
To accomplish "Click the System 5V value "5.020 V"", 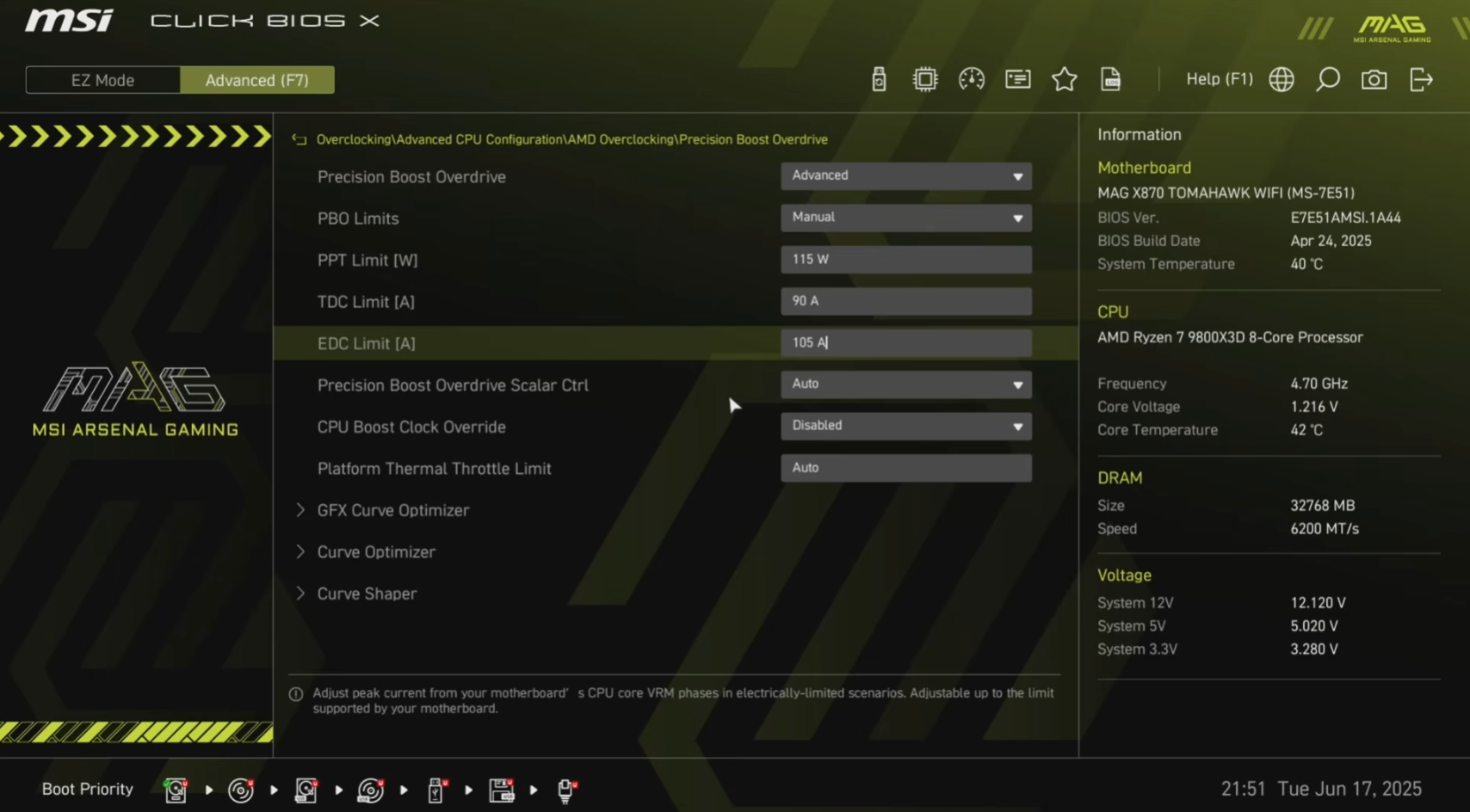I will click(x=1314, y=626).
